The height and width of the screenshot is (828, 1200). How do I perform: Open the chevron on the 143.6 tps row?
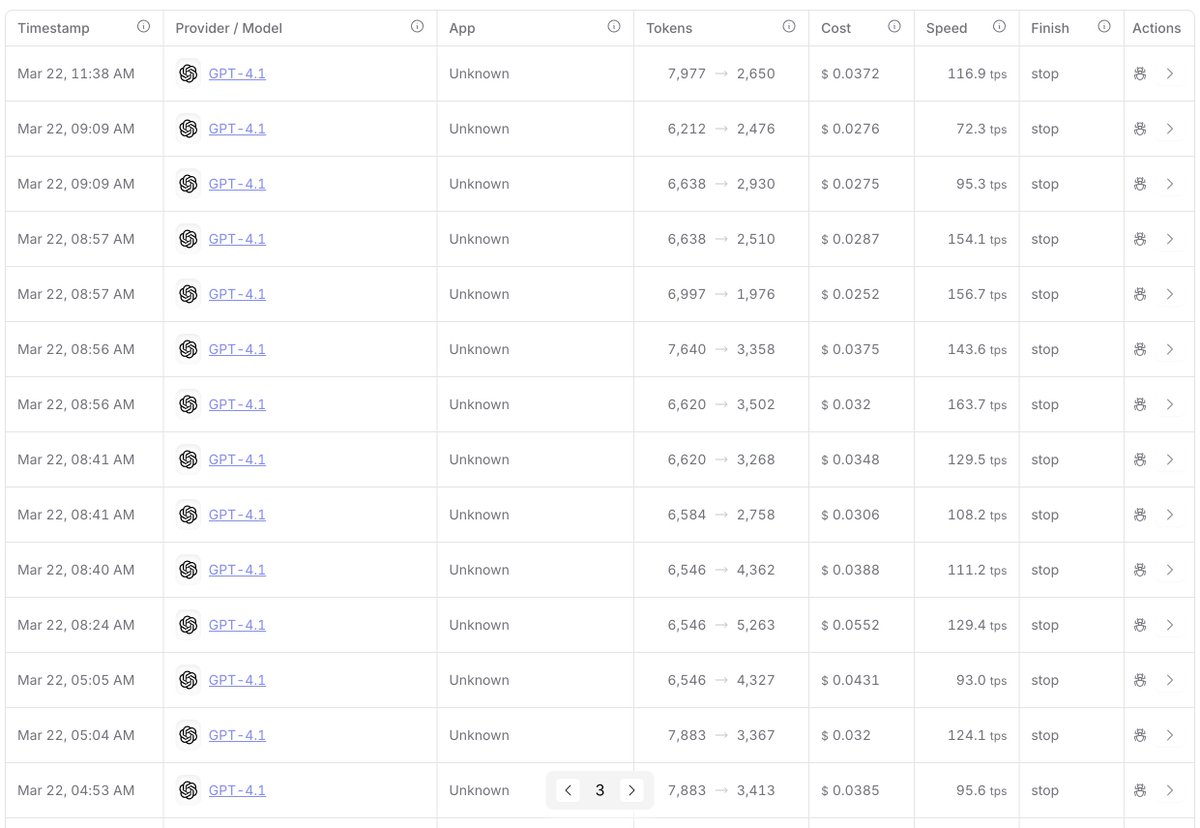click(1170, 349)
